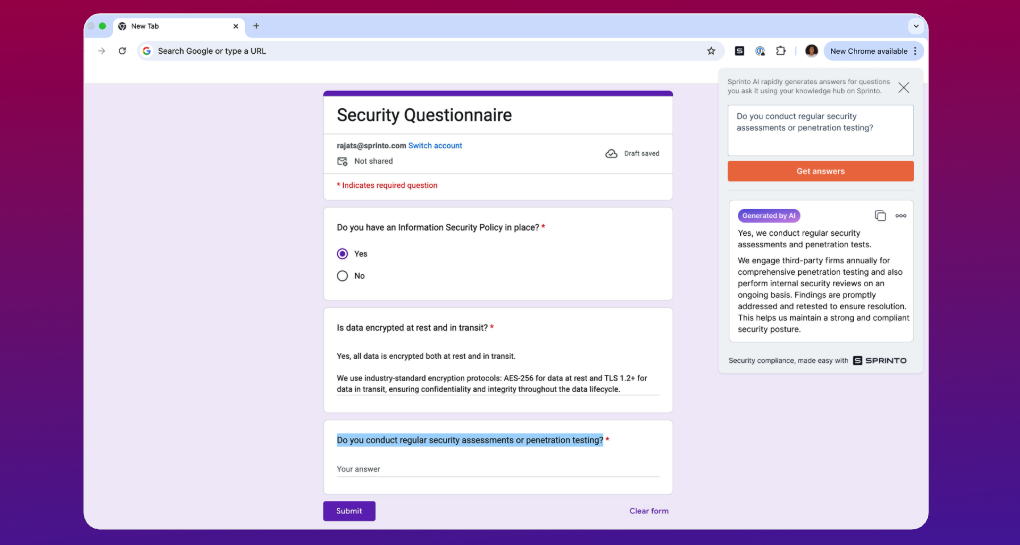Click the penetration testing Your answer field
Image resolution: width=1020 pixels, height=545 pixels.
(497, 468)
